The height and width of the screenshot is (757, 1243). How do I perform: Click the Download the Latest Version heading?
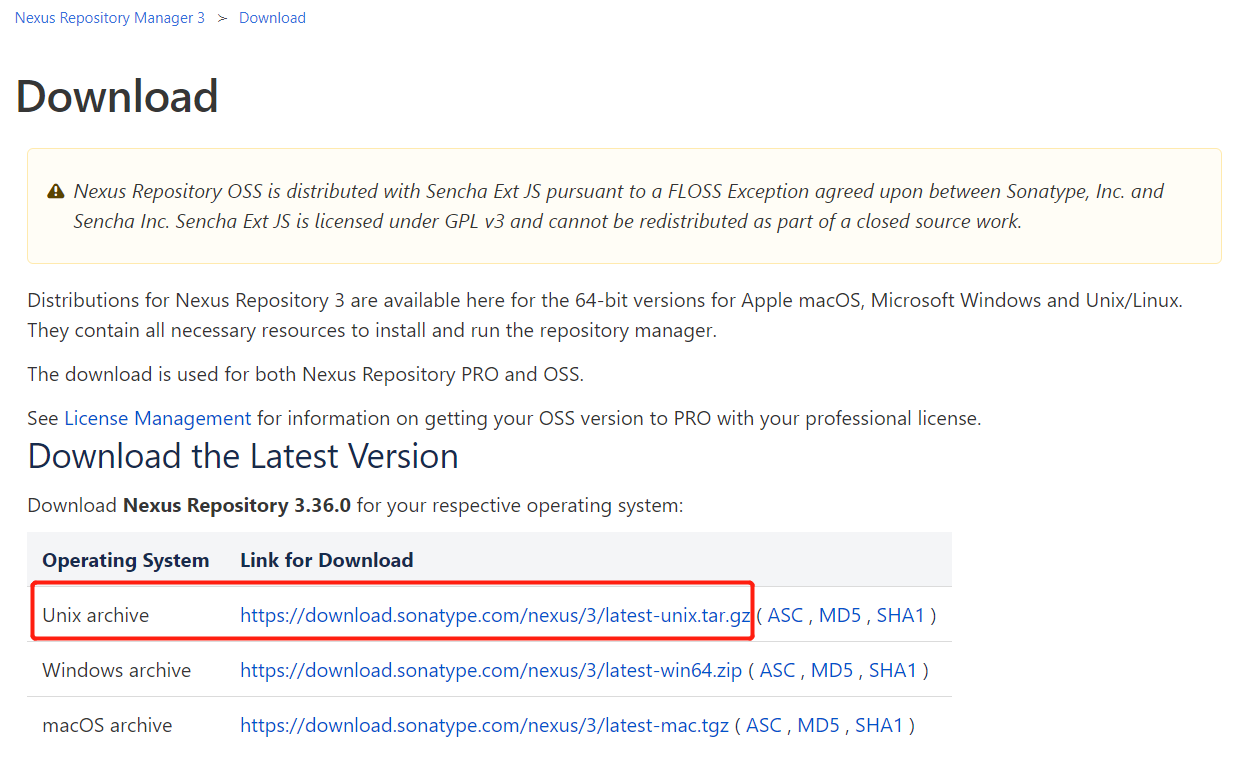[x=243, y=456]
